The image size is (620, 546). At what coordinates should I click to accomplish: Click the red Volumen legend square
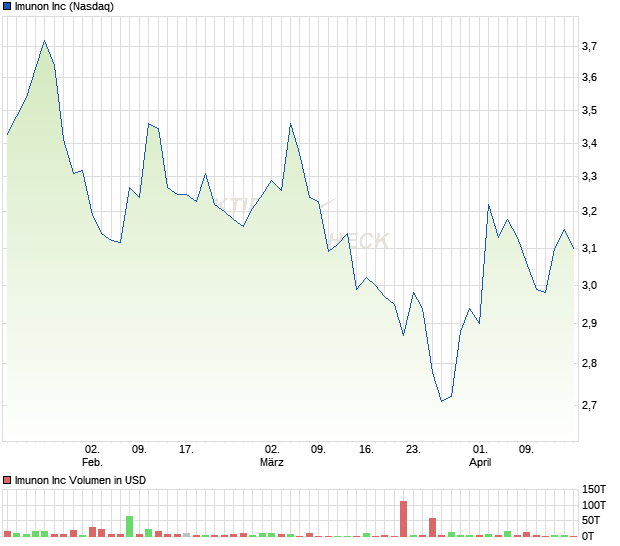point(6,480)
